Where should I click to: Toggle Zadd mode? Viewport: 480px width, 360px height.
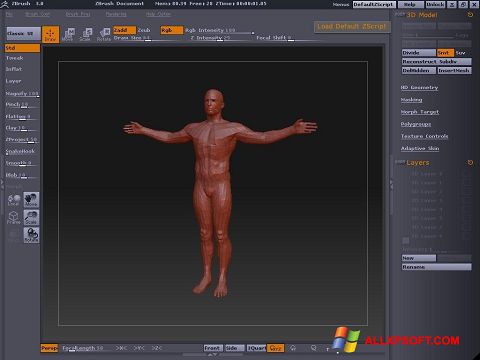click(x=124, y=30)
